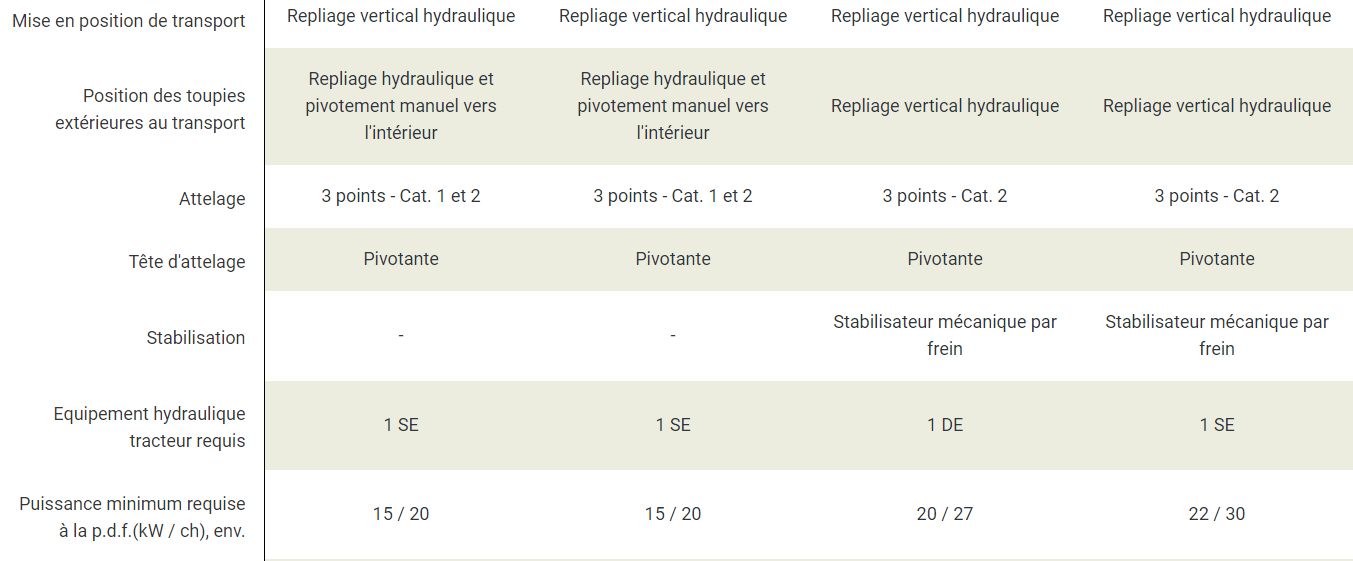1353x561 pixels.
Task: Click '3 points - Cat. 2' in last column
Action: point(1217,196)
